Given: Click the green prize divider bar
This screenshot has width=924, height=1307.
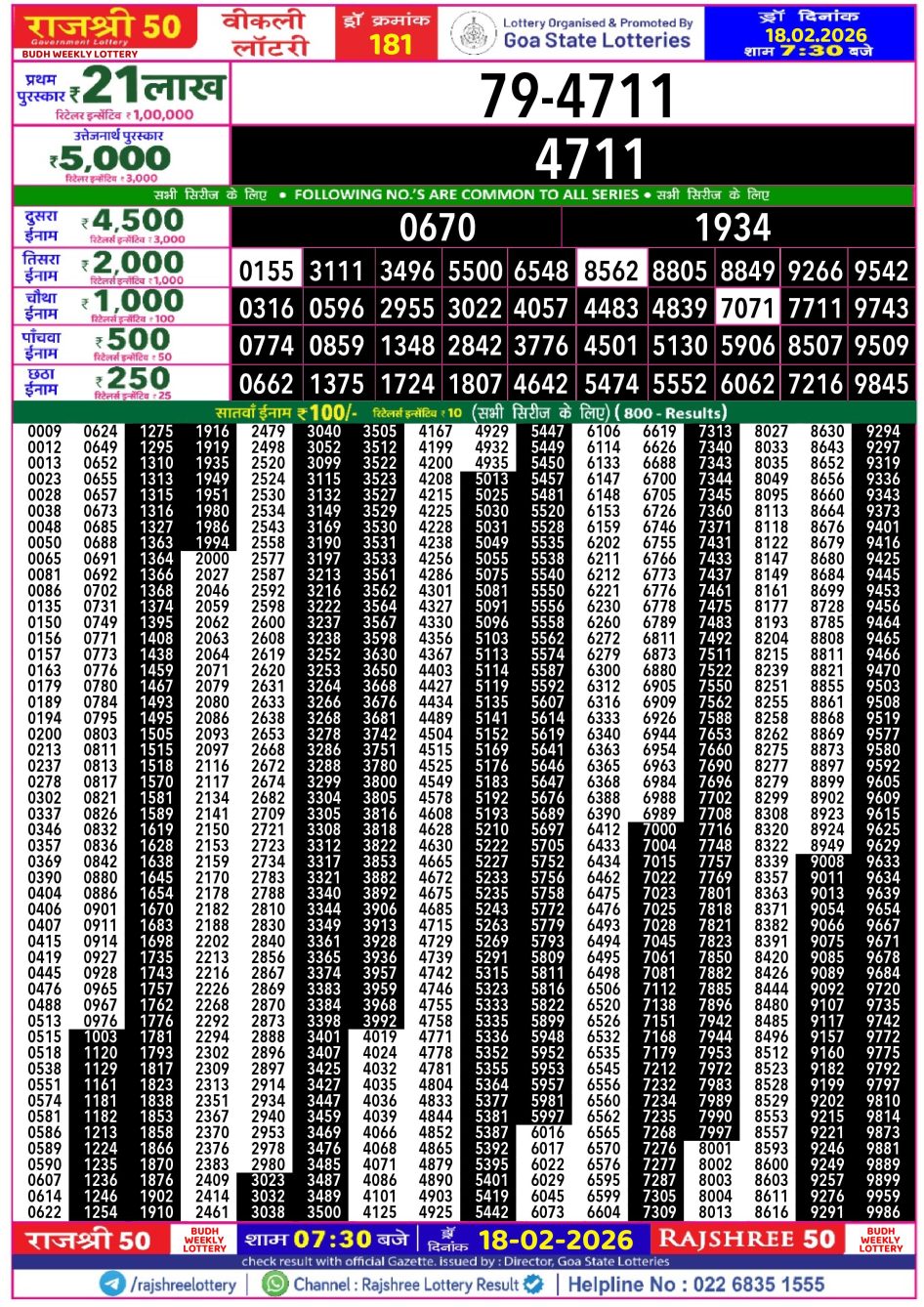Looking at the screenshot, I should click(462, 194).
